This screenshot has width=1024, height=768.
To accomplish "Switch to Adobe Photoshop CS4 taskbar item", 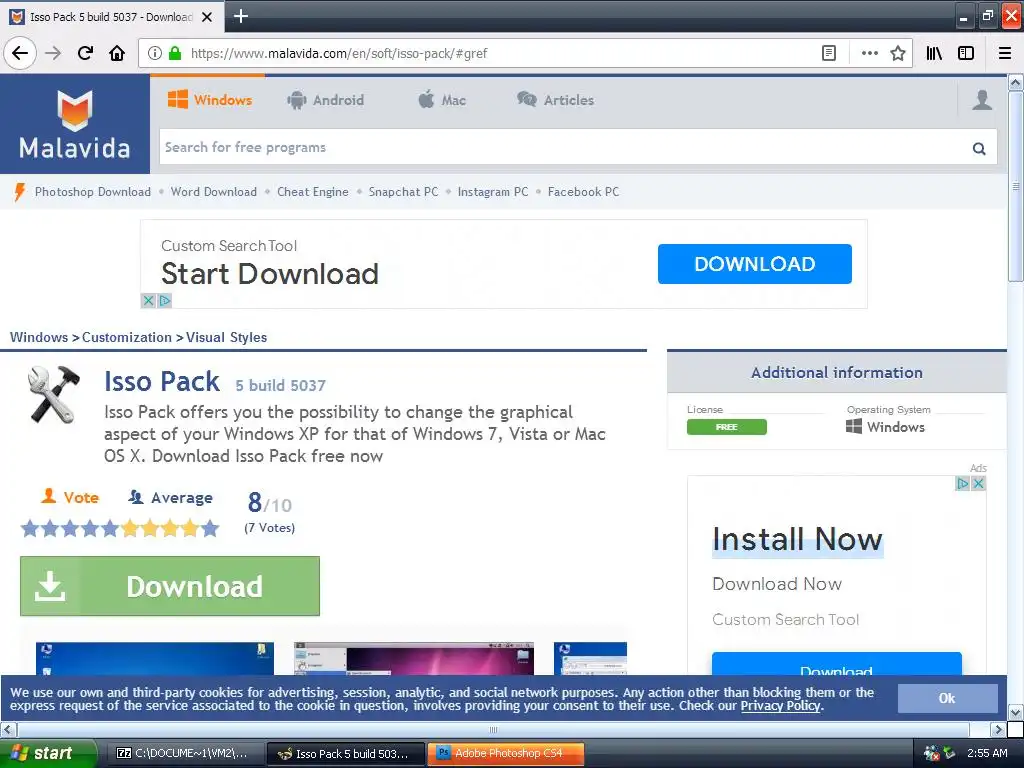I will click(x=505, y=753).
